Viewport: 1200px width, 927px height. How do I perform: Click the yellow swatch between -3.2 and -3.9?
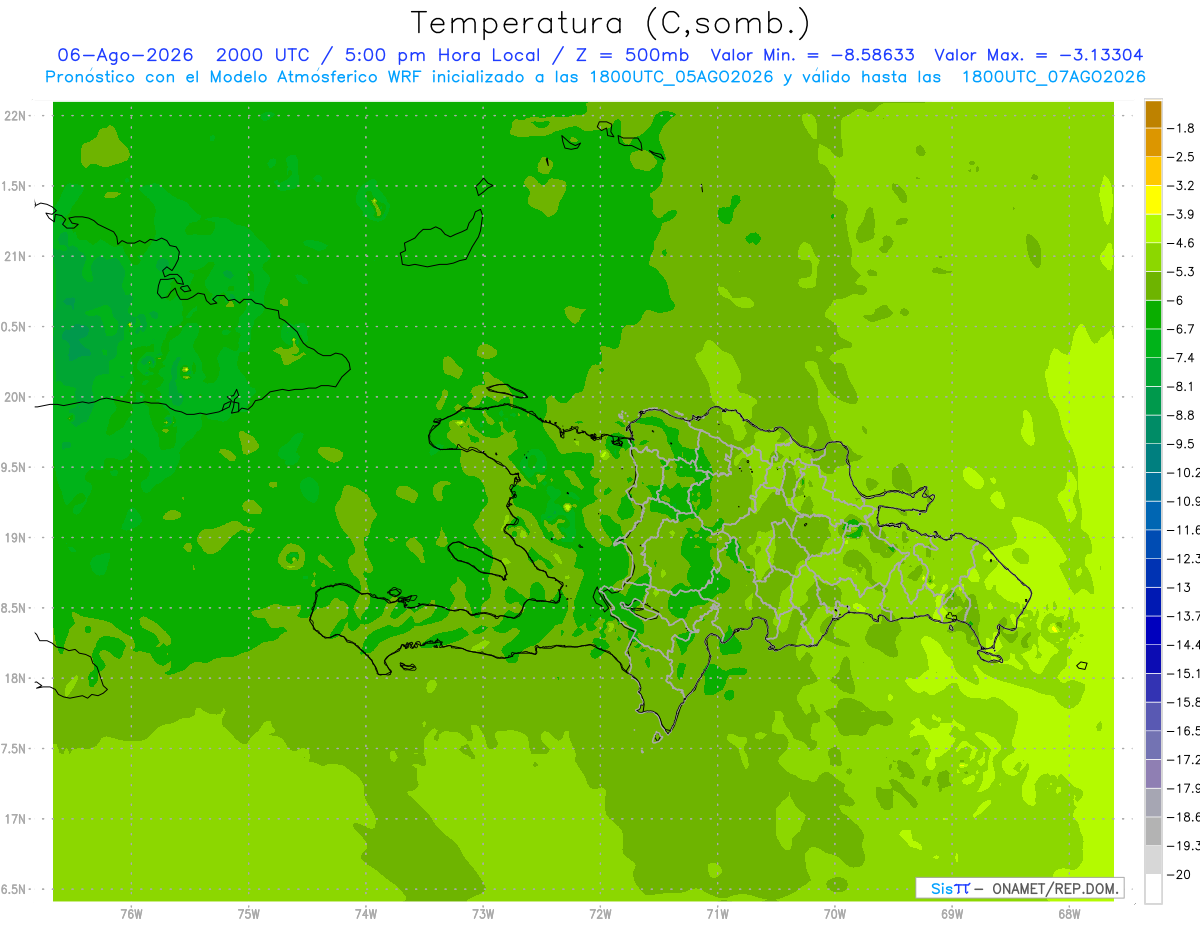(x=1153, y=200)
